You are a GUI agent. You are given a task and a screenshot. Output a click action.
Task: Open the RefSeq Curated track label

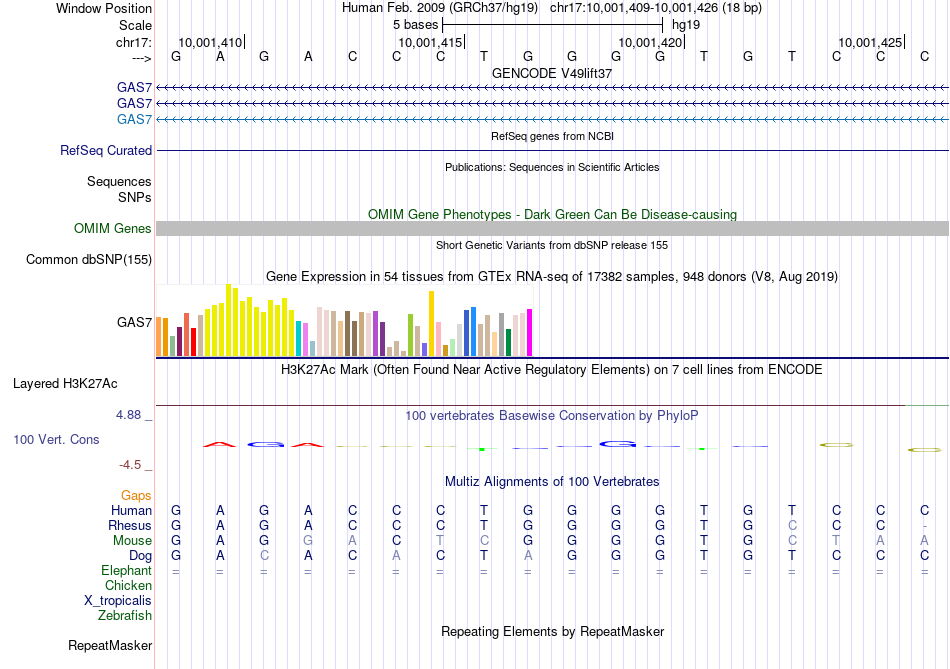106,150
